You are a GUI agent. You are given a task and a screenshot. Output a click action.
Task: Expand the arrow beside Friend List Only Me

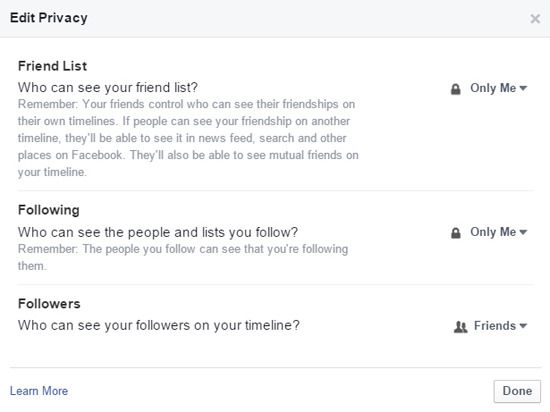523,88
